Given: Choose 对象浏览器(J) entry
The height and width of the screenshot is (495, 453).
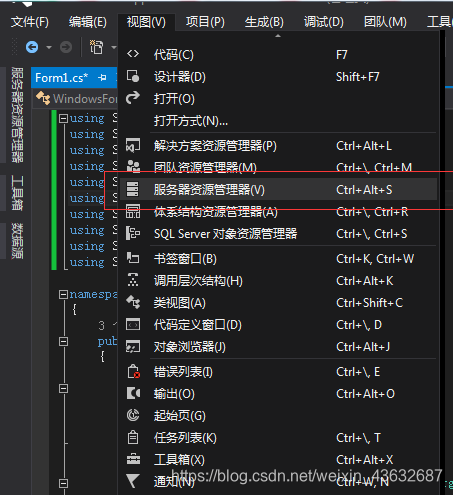Looking at the screenshot, I should (278, 347).
